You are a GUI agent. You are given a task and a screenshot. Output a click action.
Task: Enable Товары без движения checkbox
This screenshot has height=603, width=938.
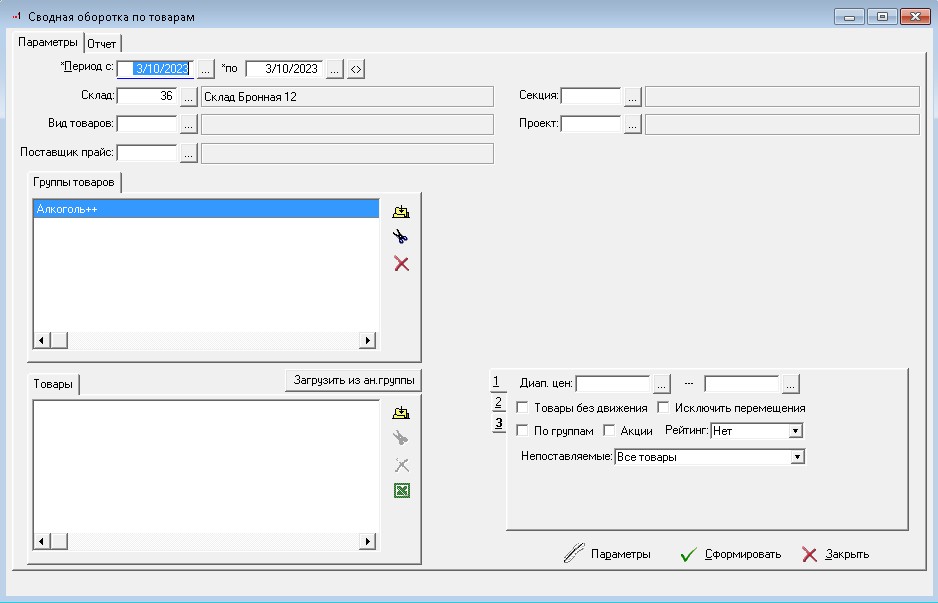pos(522,408)
